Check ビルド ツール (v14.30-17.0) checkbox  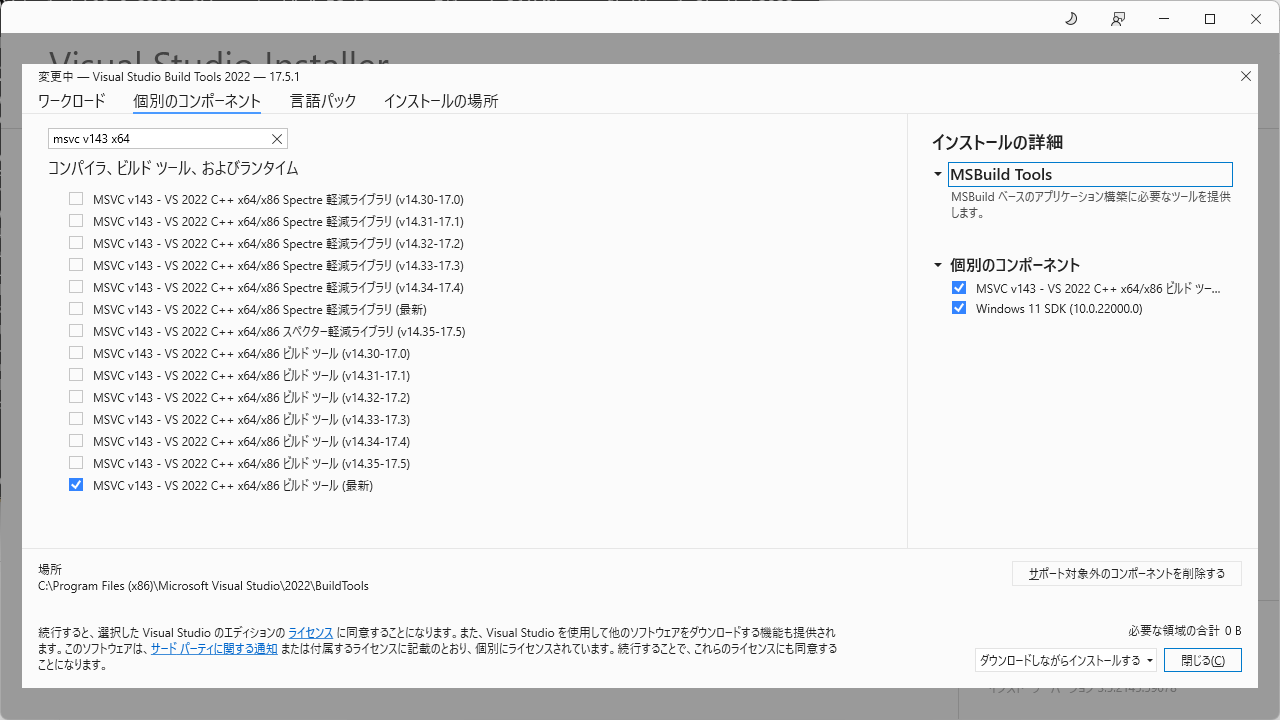[x=76, y=353]
